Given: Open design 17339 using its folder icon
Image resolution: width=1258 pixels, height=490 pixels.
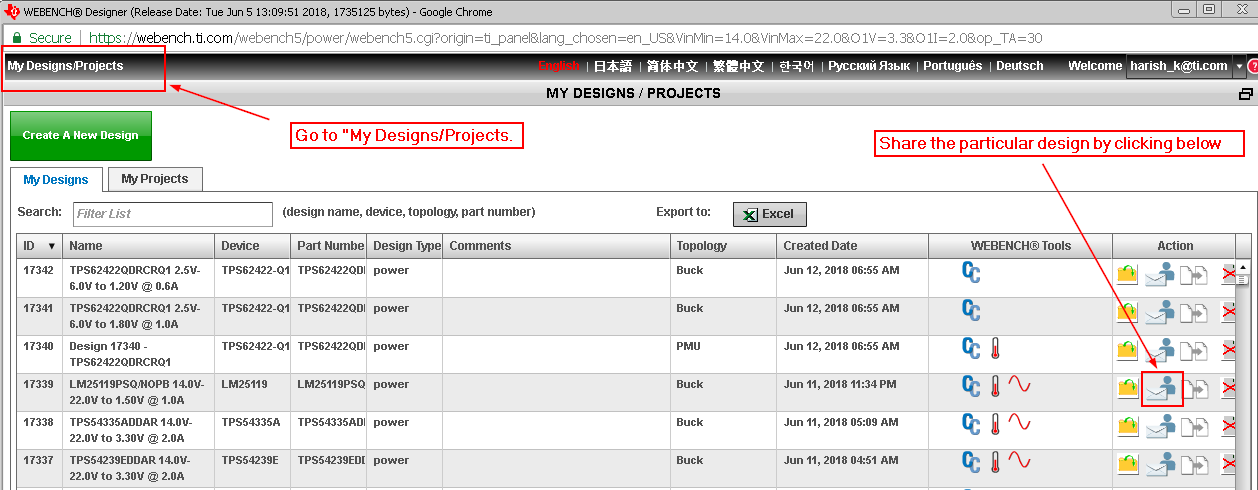Looking at the screenshot, I should coord(1127,388).
